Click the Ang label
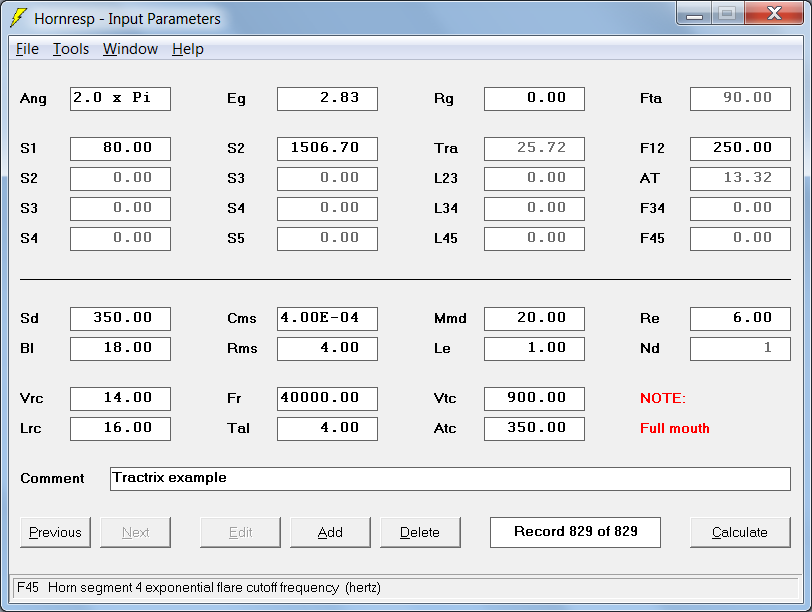 [33, 99]
